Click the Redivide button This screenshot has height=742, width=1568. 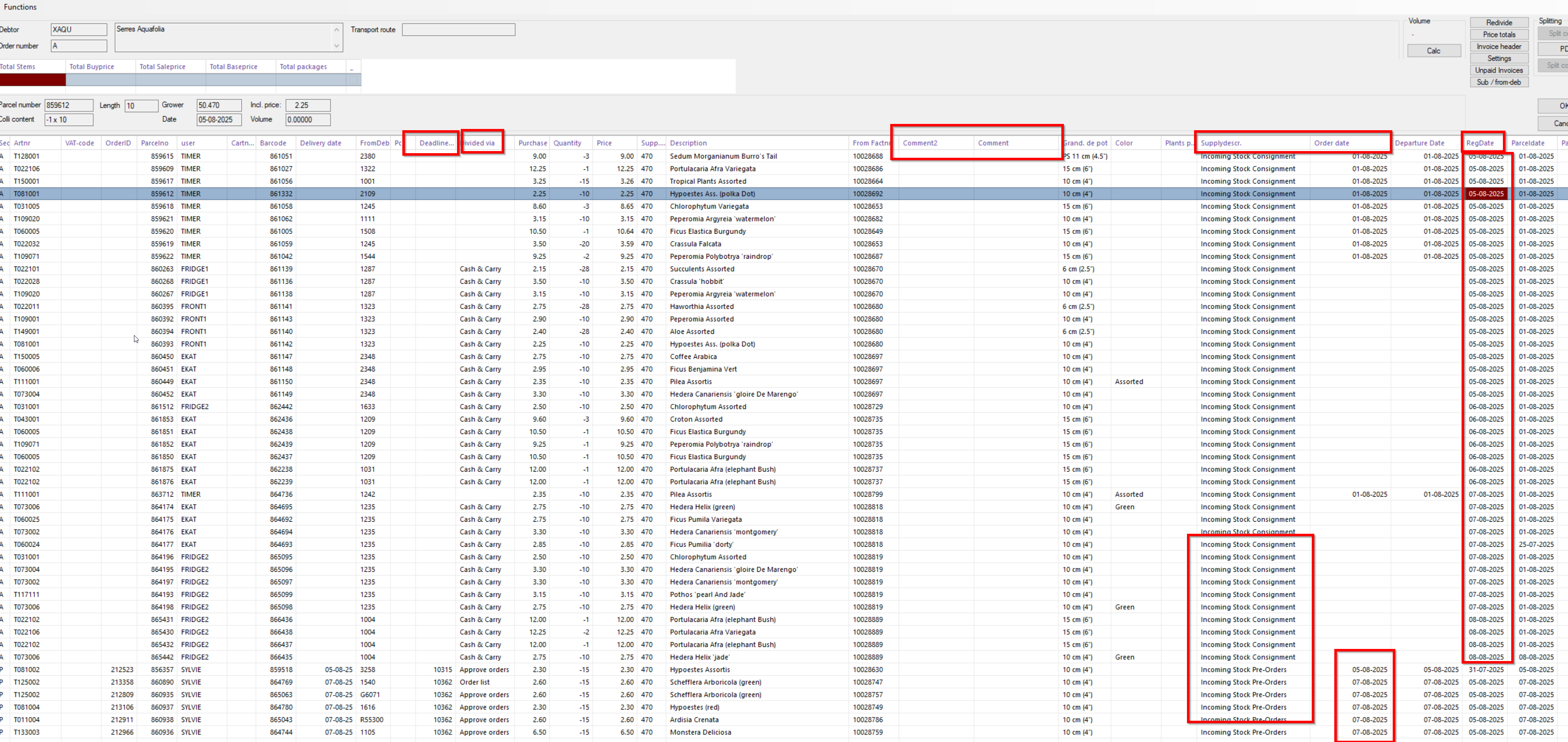(x=1499, y=23)
